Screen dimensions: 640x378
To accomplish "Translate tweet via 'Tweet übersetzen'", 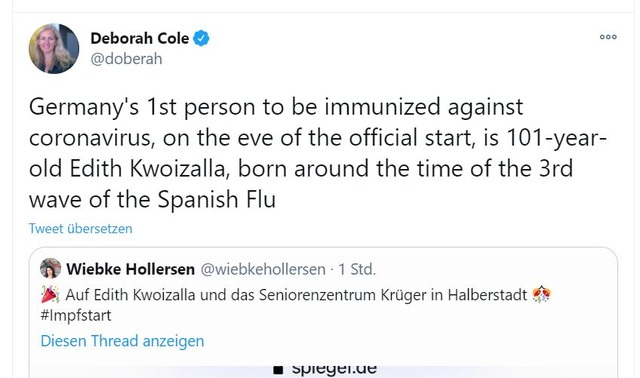I will (x=80, y=228).
